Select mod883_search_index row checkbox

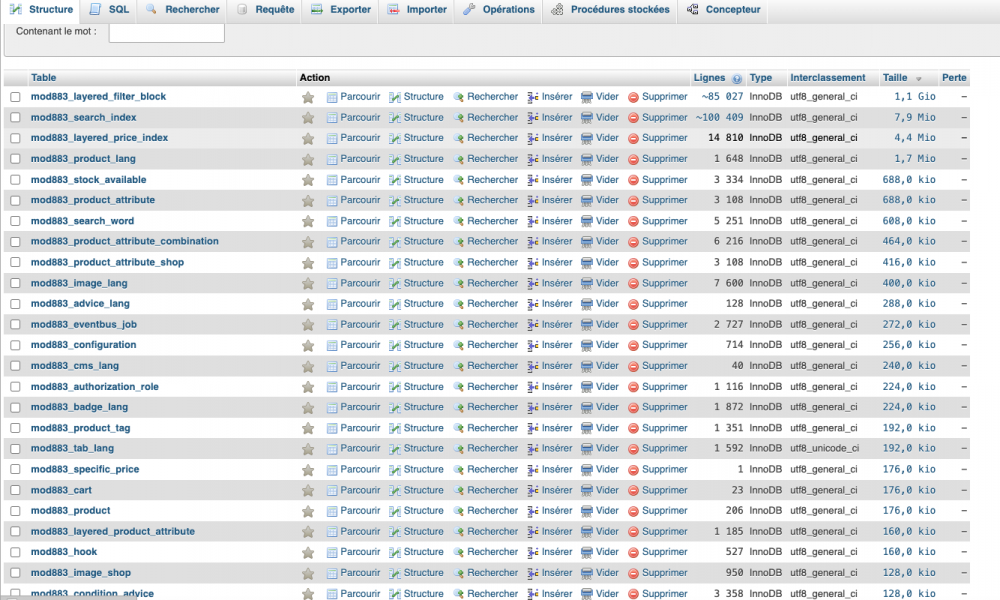pyautogui.click(x=15, y=117)
